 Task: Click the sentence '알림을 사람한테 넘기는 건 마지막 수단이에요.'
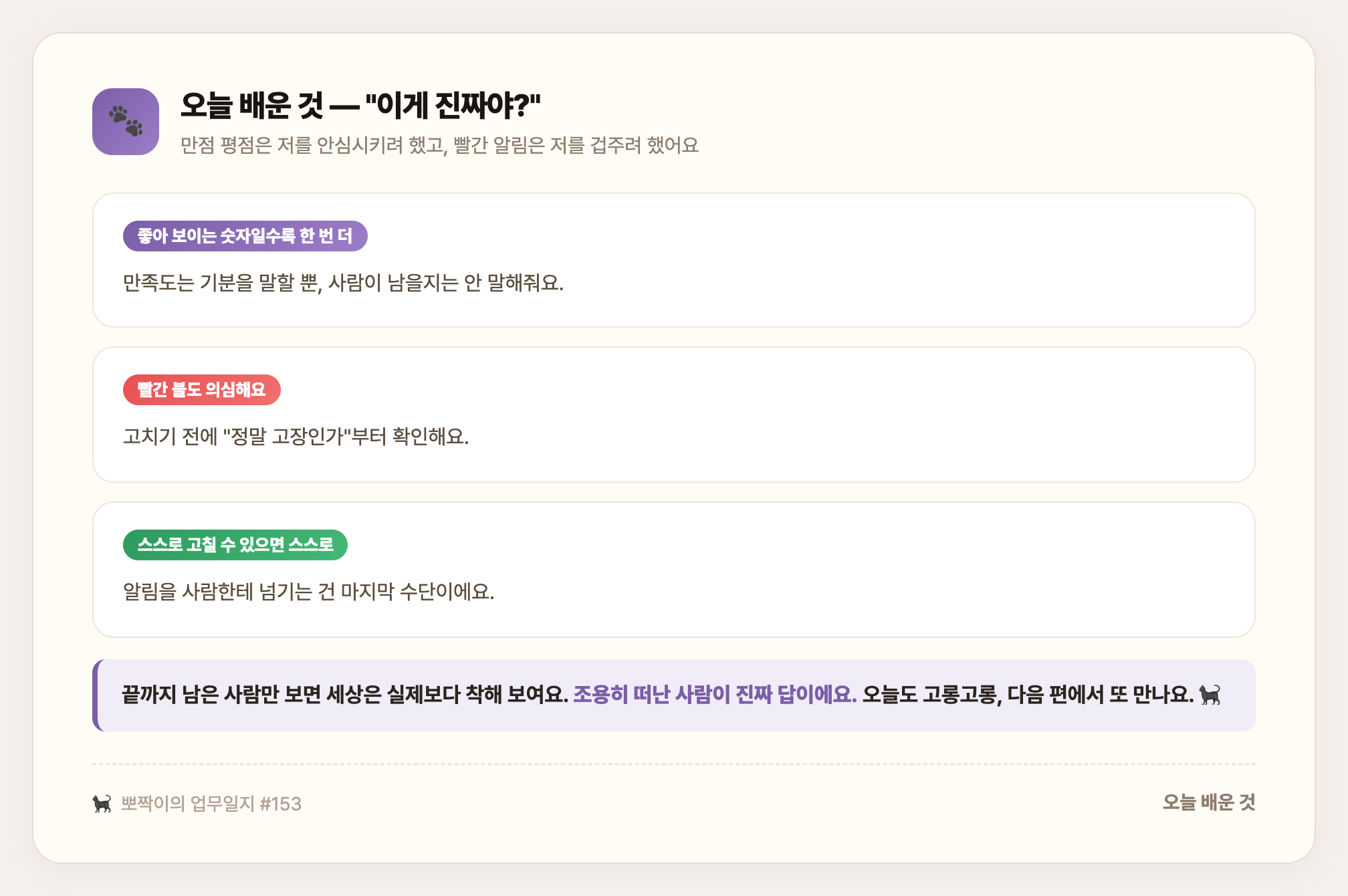tap(308, 592)
